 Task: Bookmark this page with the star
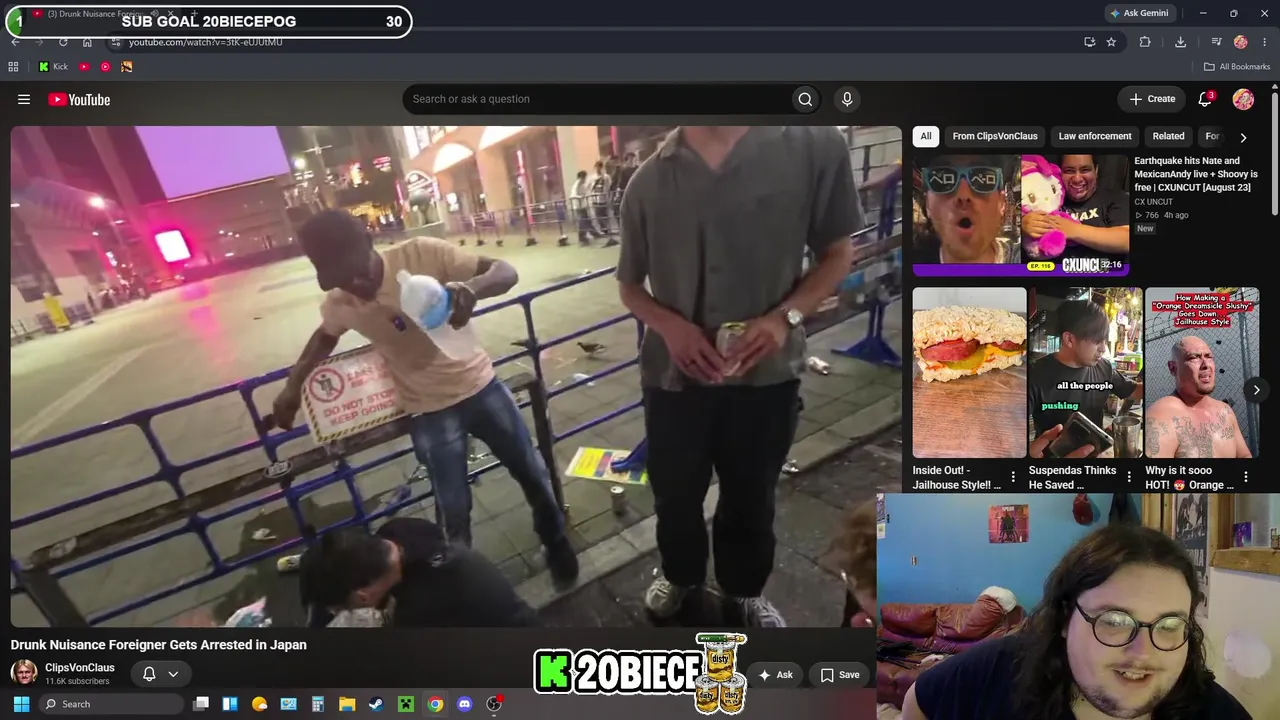tap(1111, 42)
